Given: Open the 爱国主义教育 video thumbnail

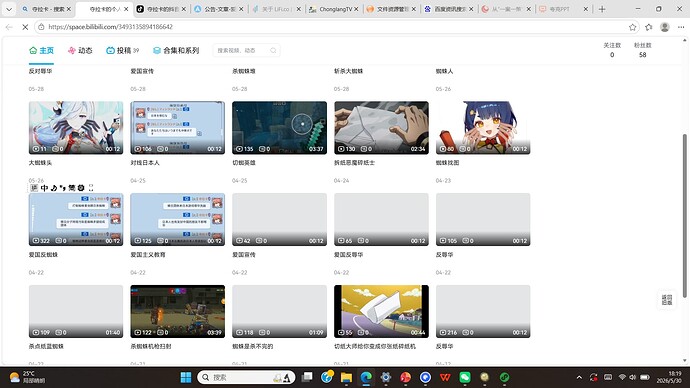Looking at the screenshot, I should click(177, 219).
